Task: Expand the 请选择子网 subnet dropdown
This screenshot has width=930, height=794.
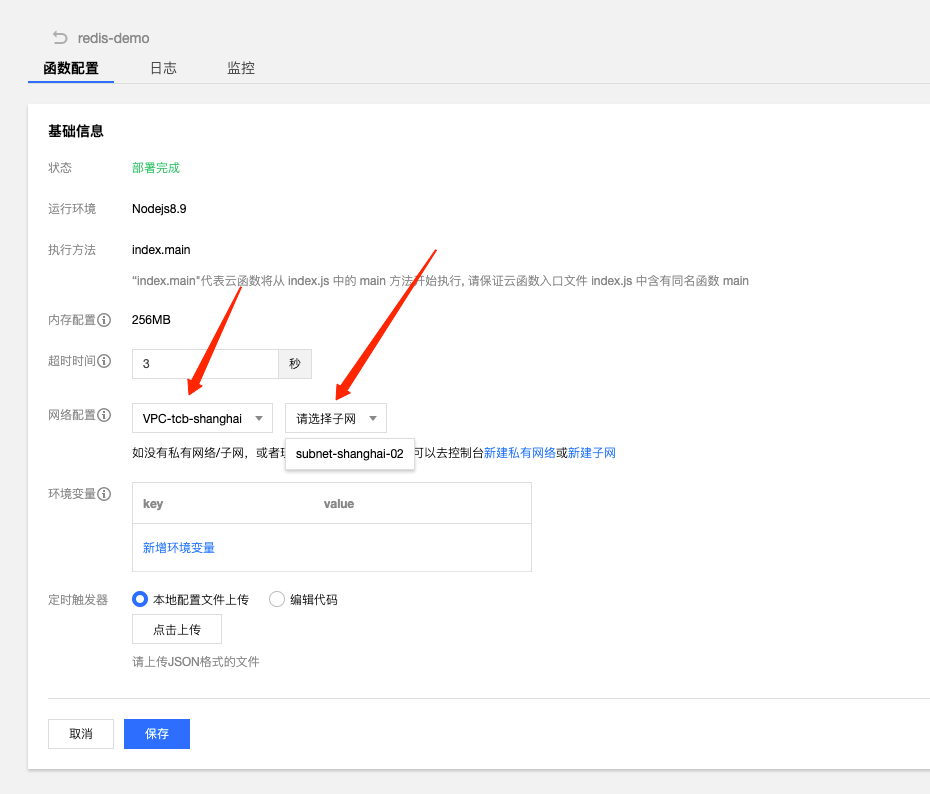Action: [335, 418]
